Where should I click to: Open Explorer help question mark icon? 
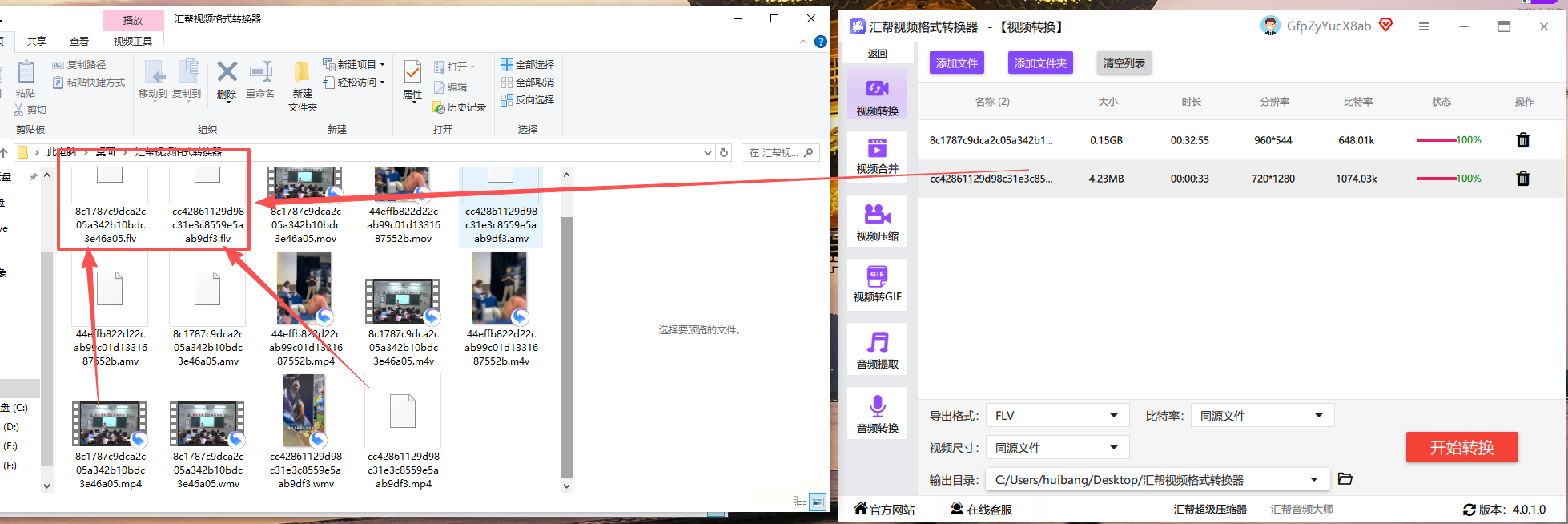coord(821,42)
